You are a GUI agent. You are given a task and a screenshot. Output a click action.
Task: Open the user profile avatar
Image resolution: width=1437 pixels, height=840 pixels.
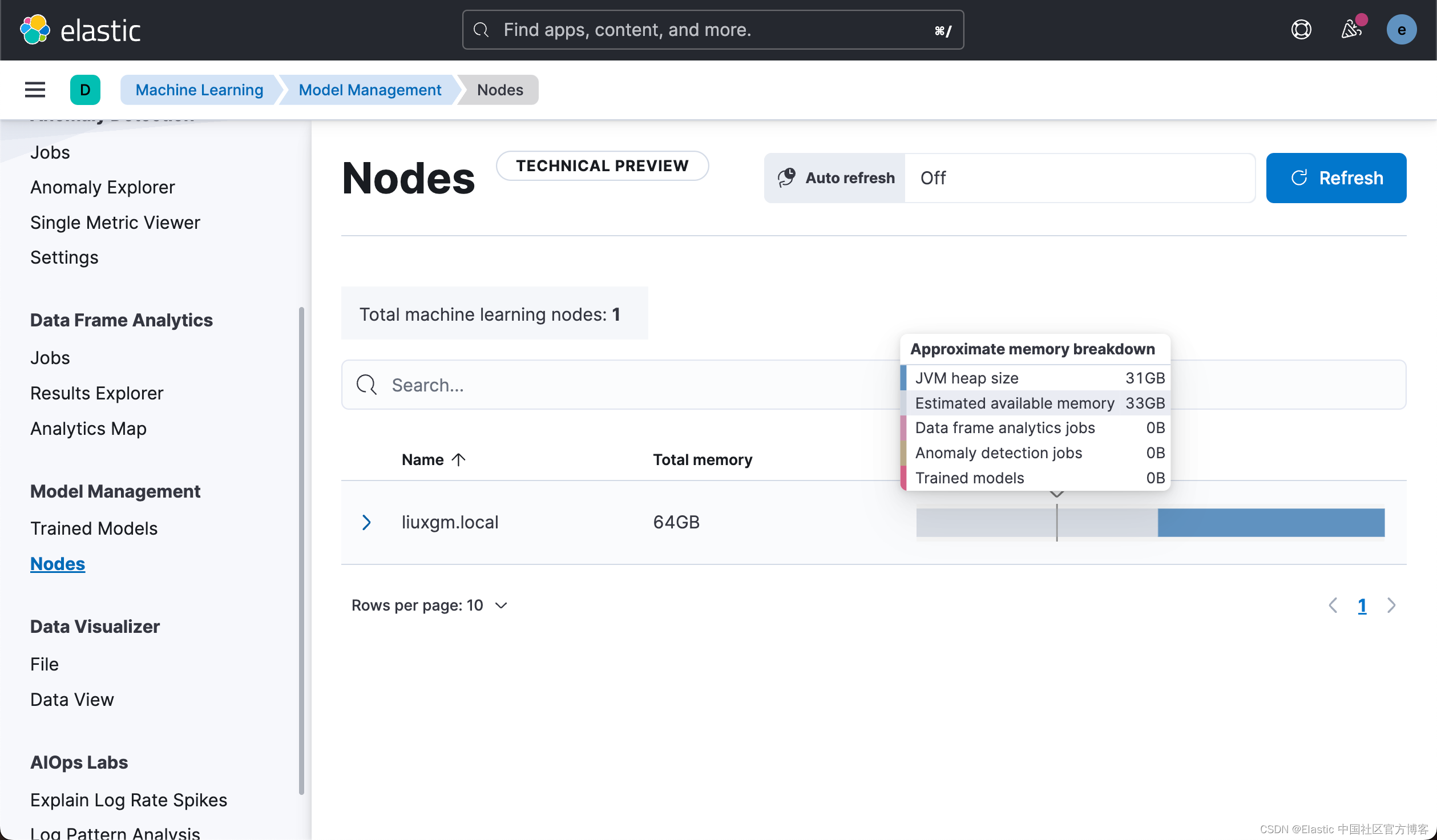tap(1402, 30)
